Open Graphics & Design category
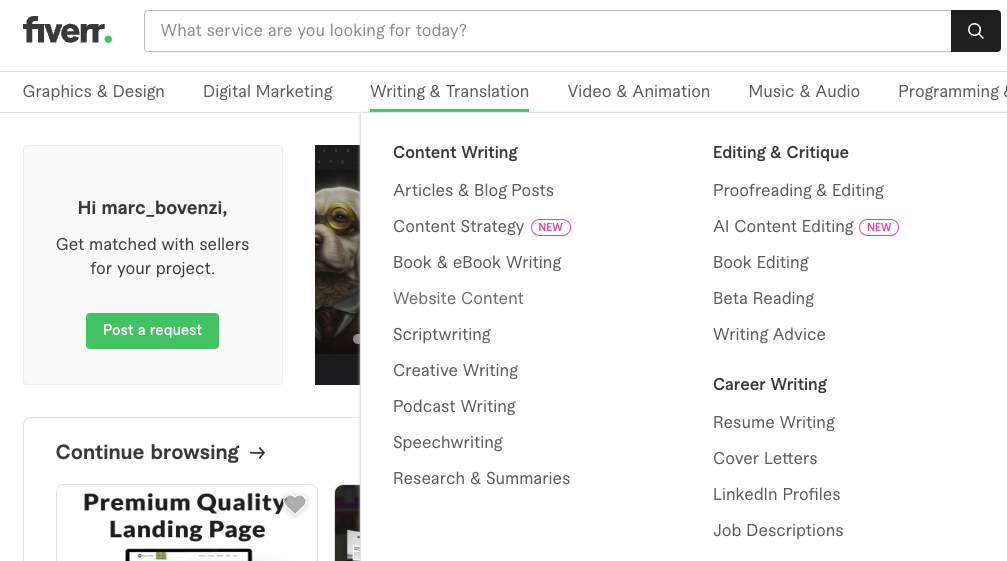Image resolution: width=1007 pixels, height=561 pixels. 94,91
